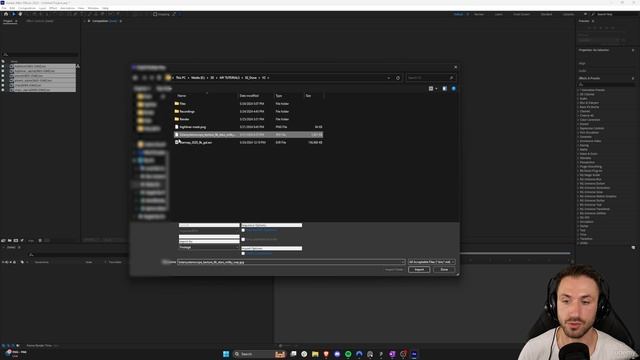This screenshot has width=640, height=360.
Task: Open the Windows Start menu
Action: tap(226, 354)
